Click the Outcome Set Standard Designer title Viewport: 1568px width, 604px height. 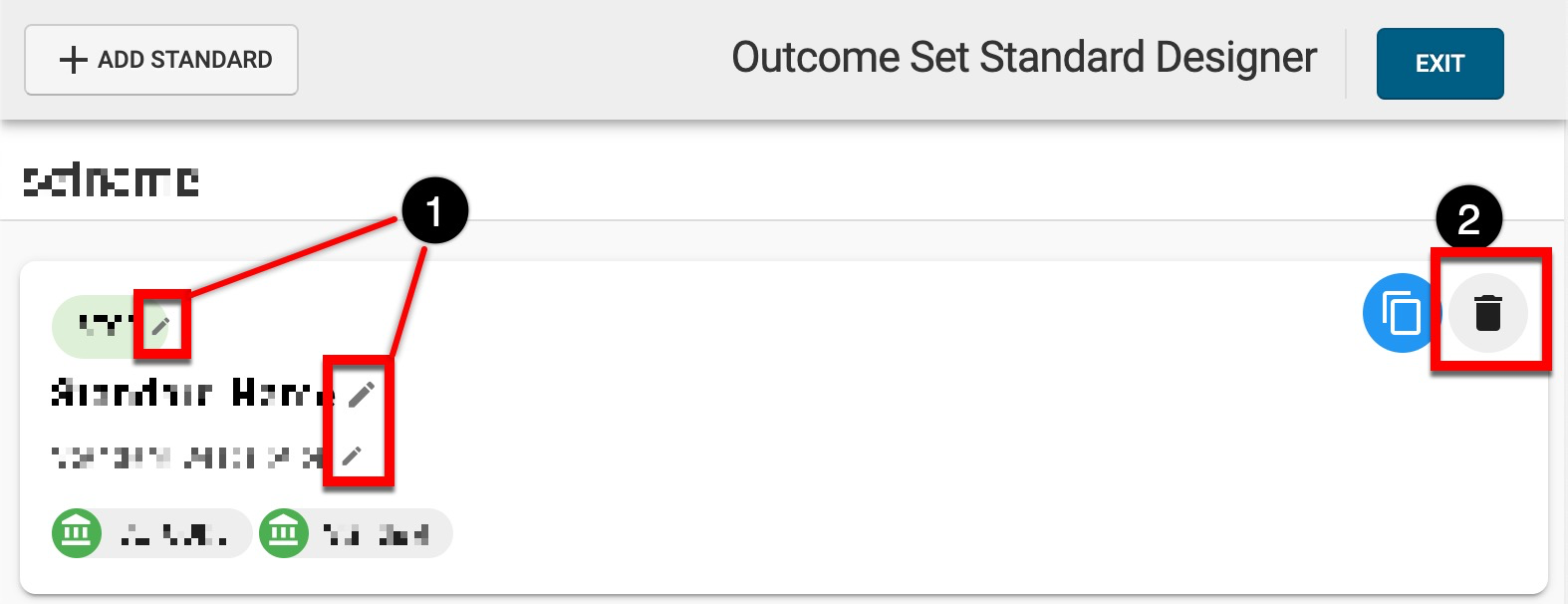(1024, 58)
